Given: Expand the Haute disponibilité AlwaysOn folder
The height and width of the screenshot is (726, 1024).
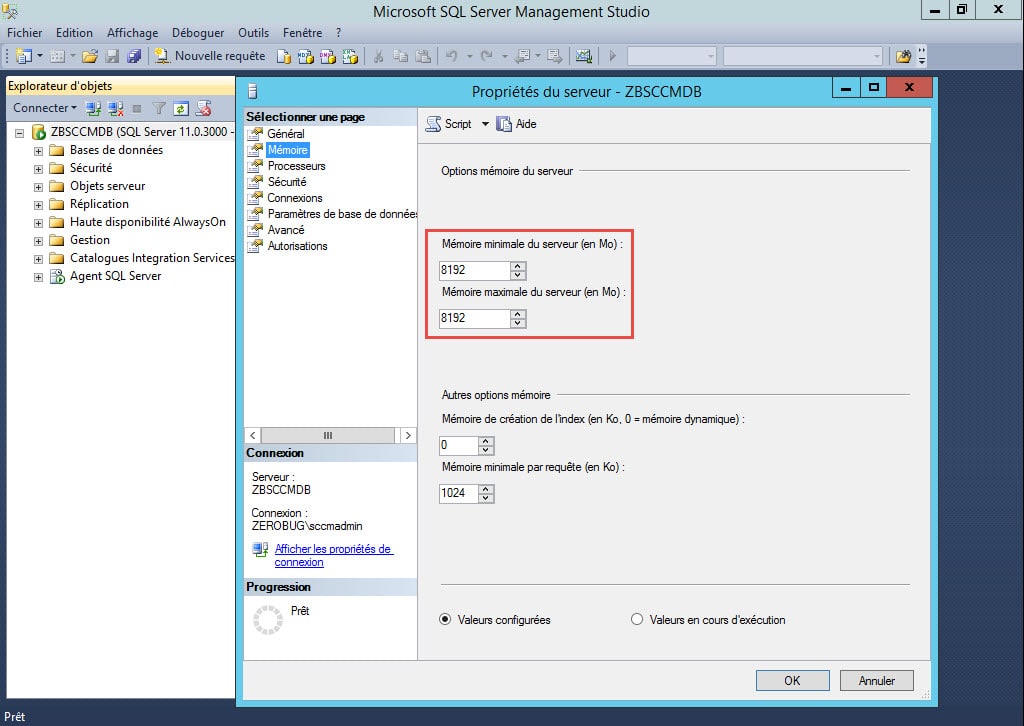Looking at the screenshot, I should (x=38, y=223).
